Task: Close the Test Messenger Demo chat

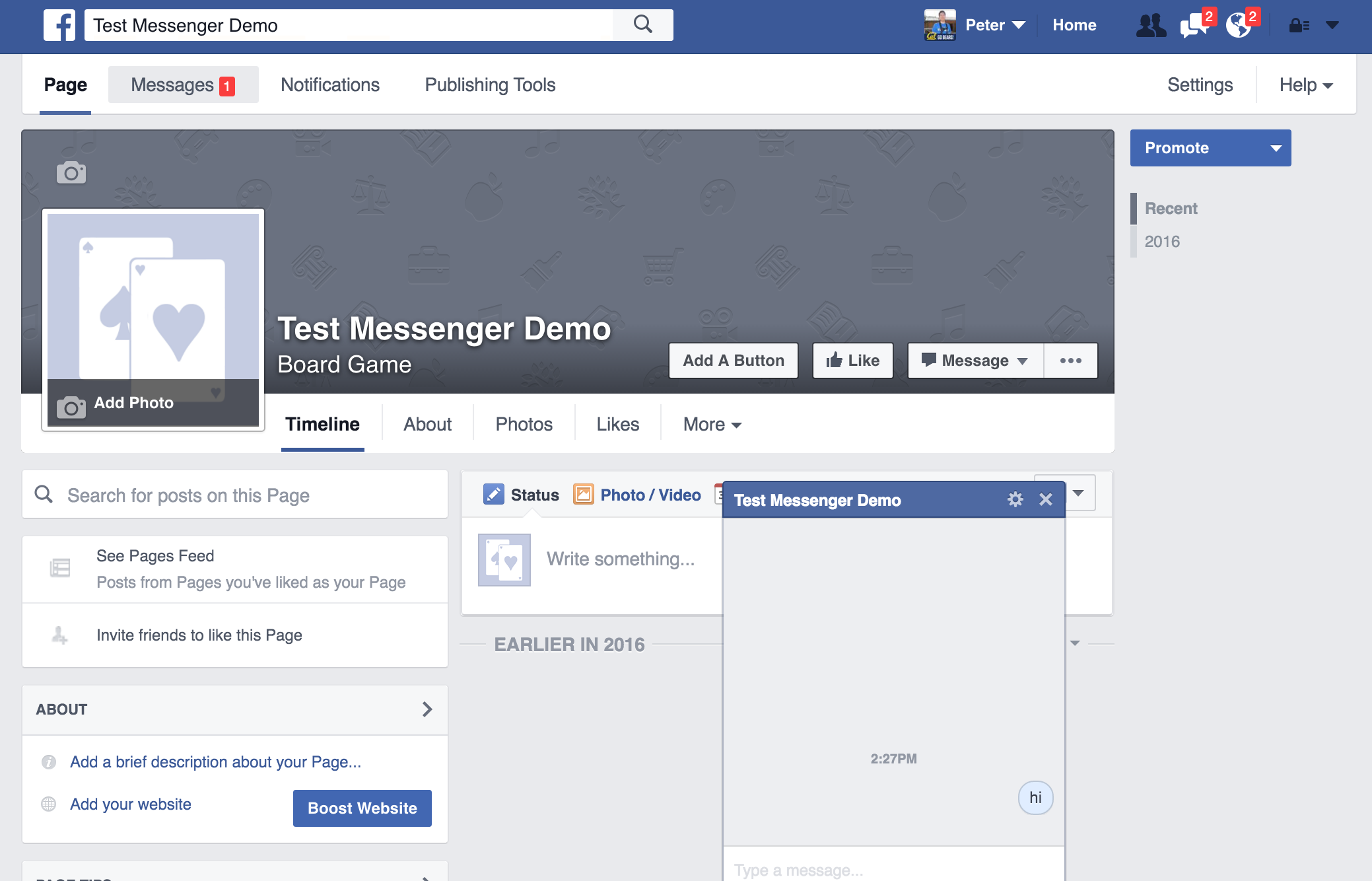Action: pyautogui.click(x=1046, y=499)
